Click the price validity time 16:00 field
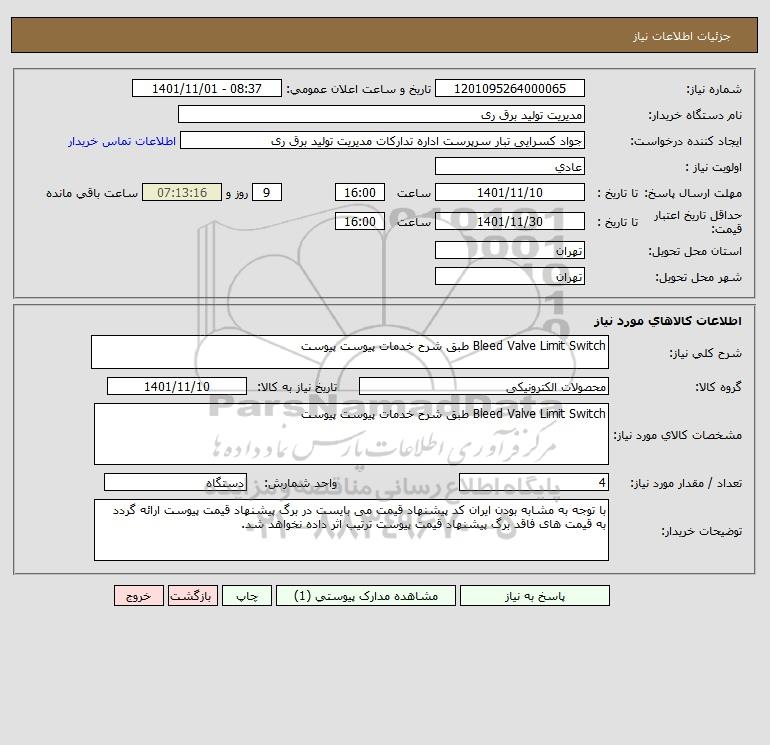This screenshot has width=770, height=745. (360, 221)
